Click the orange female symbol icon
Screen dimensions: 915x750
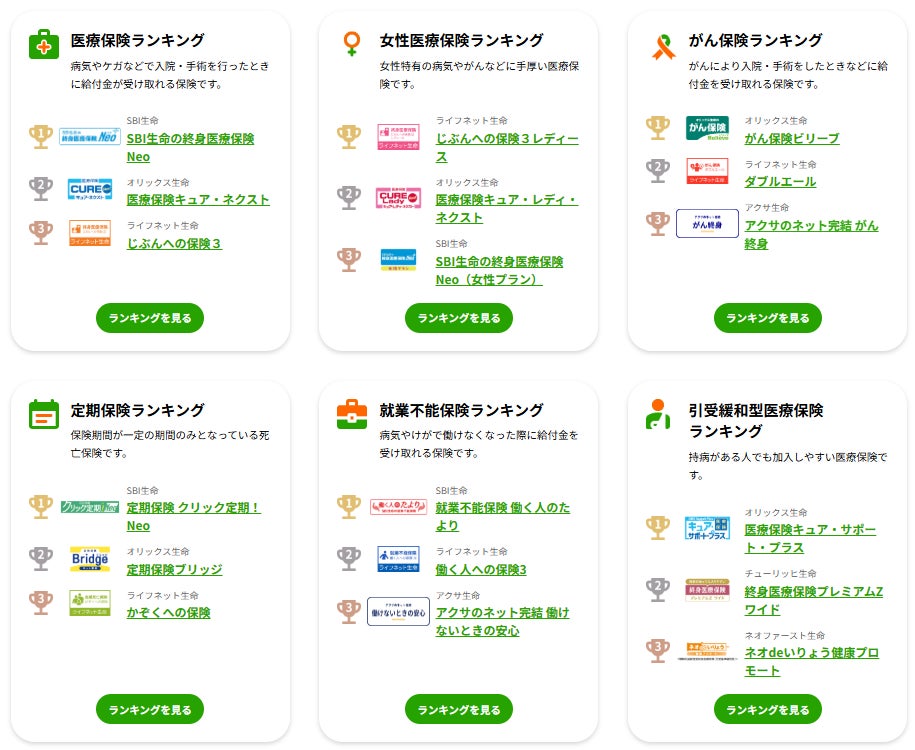[351, 43]
